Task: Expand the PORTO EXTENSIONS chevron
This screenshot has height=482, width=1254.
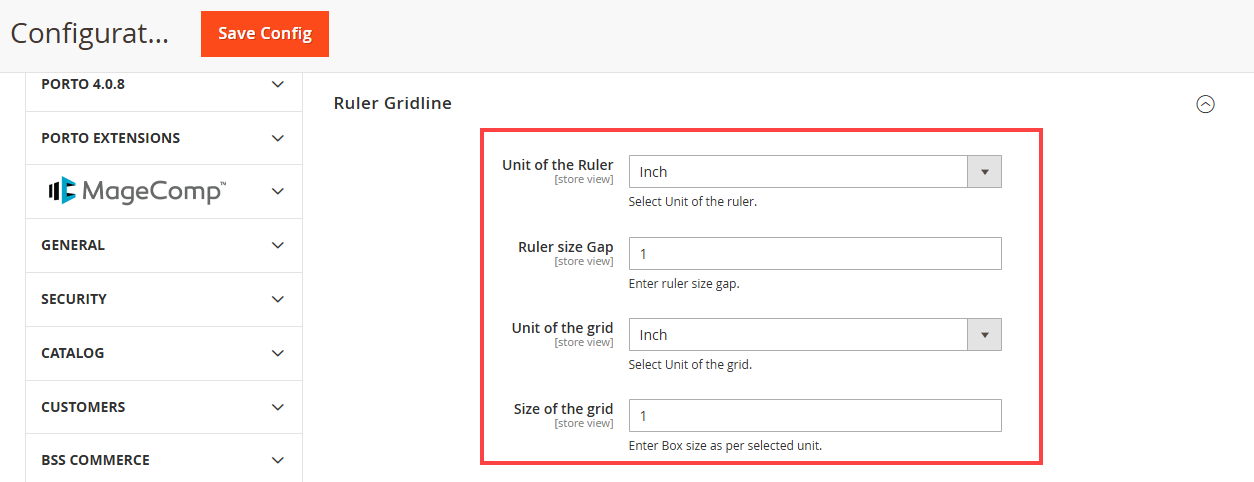Action: point(278,138)
